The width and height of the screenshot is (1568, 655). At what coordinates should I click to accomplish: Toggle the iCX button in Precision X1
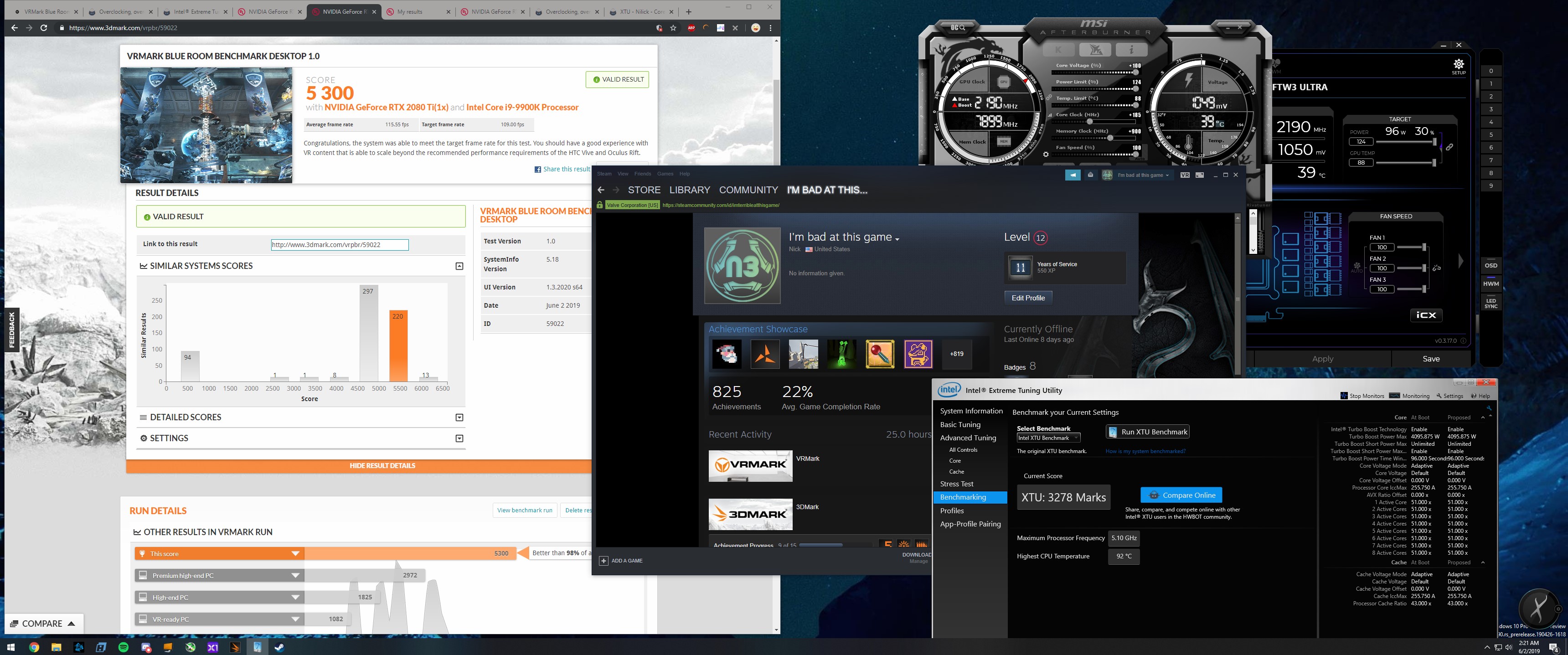(1426, 315)
